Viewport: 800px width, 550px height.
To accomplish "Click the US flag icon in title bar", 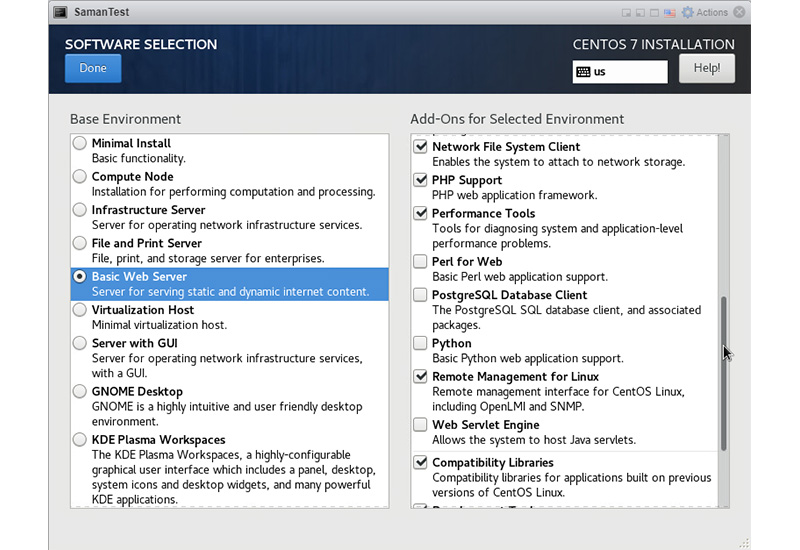I will click(671, 12).
